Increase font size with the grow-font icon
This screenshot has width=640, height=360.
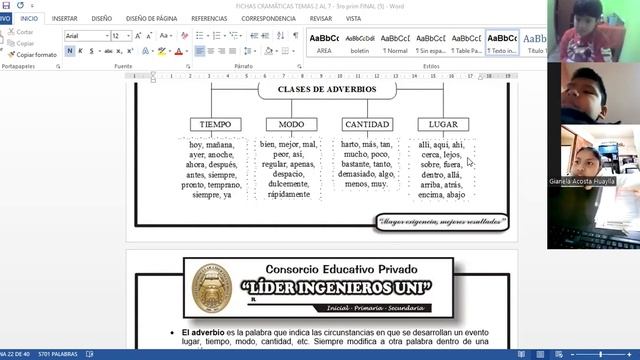(138, 36)
